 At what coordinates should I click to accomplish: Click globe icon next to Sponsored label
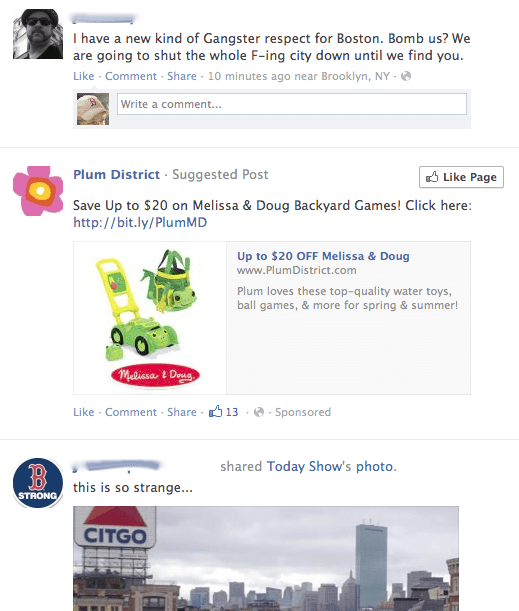[x=259, y=412]
